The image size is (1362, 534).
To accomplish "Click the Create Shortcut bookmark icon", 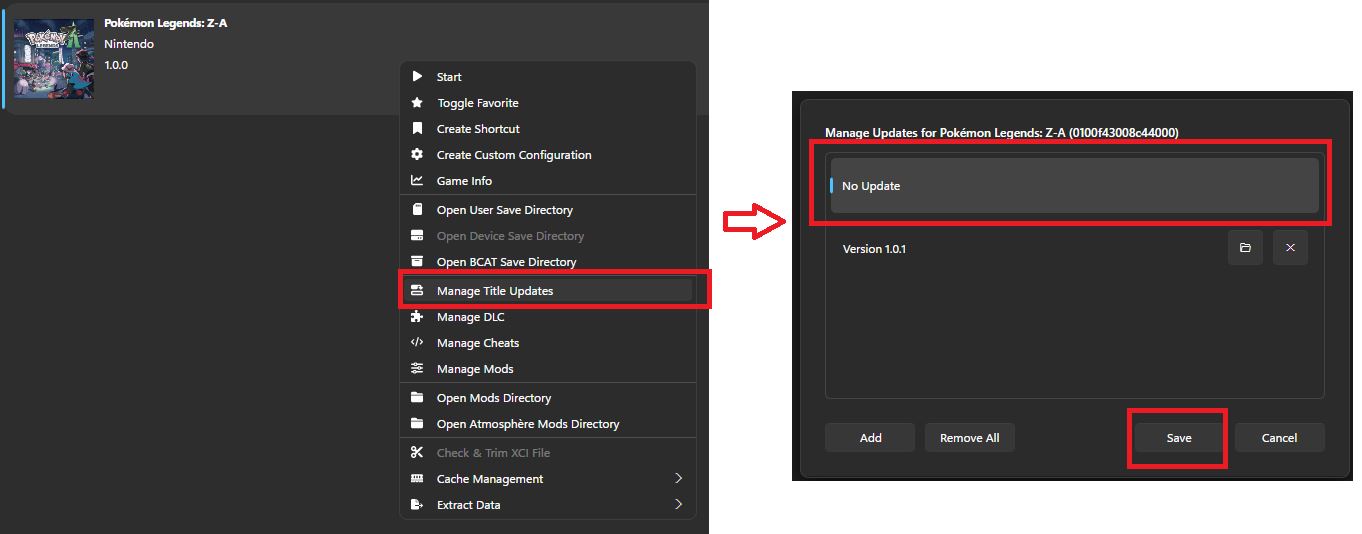I will [x=417, y=129].
